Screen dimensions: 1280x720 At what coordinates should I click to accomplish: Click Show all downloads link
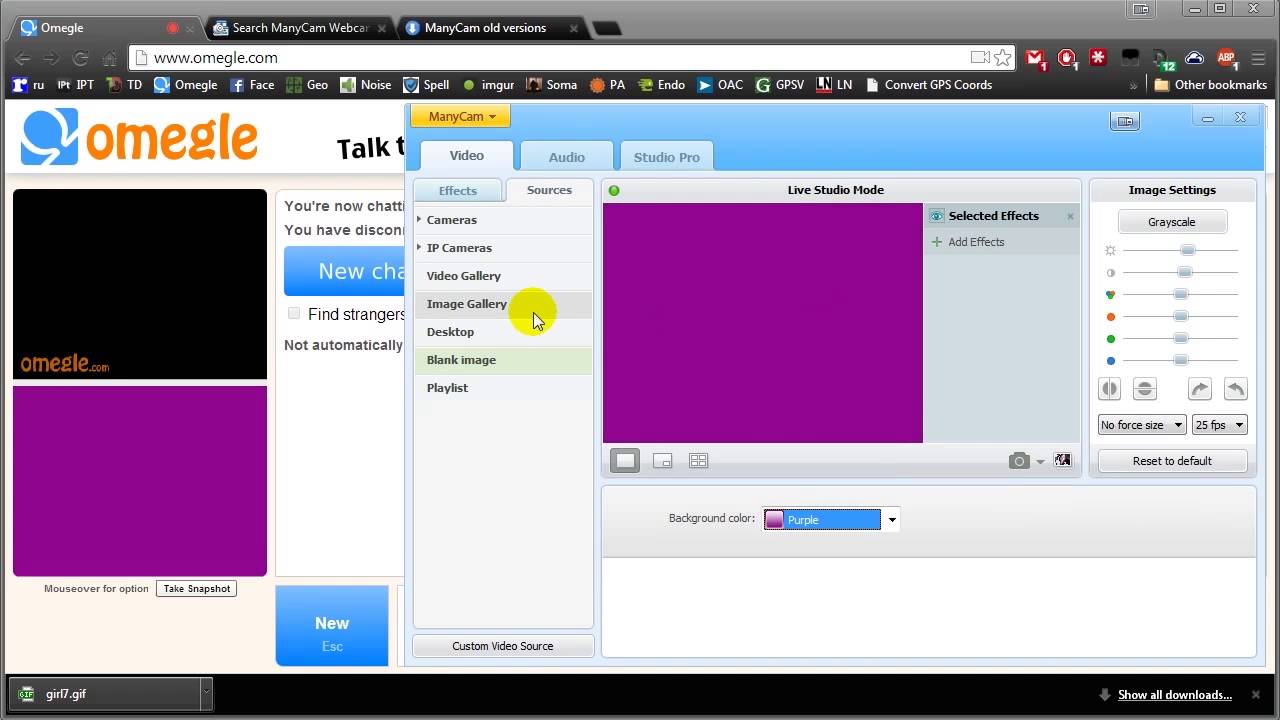[1174, 695]
